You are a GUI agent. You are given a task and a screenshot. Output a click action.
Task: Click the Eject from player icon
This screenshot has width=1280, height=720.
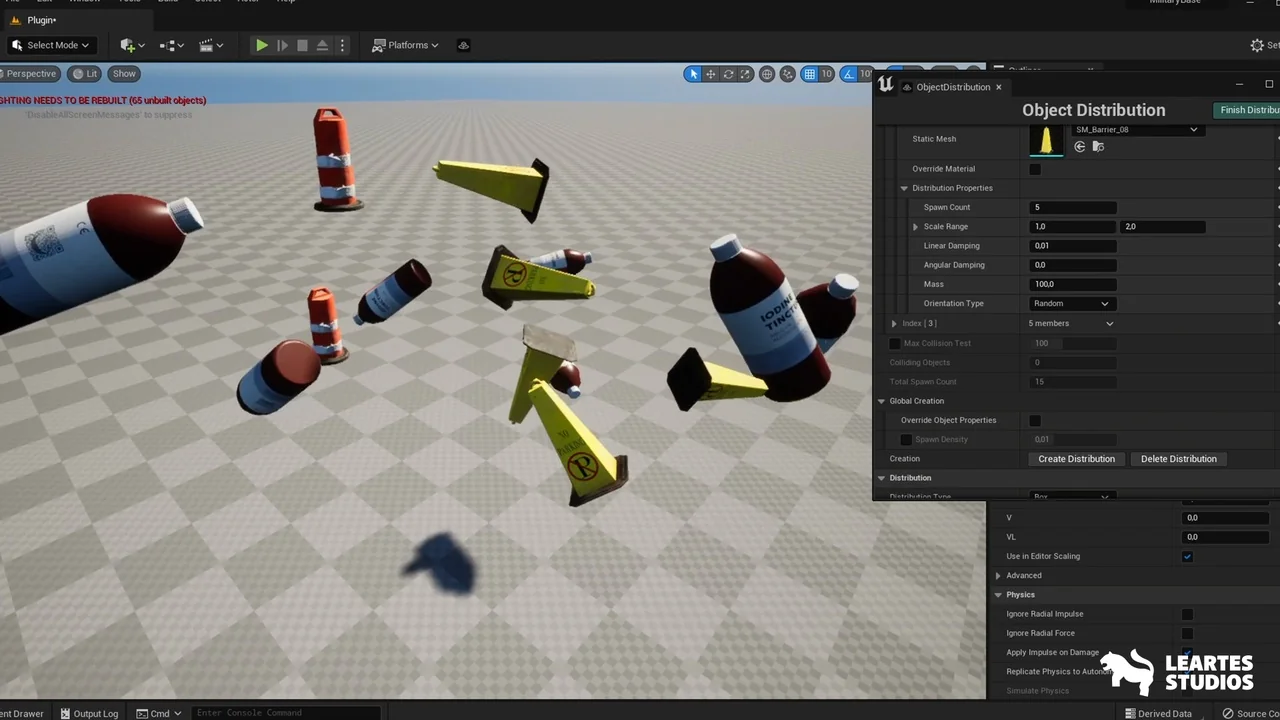tap(322, 45)
